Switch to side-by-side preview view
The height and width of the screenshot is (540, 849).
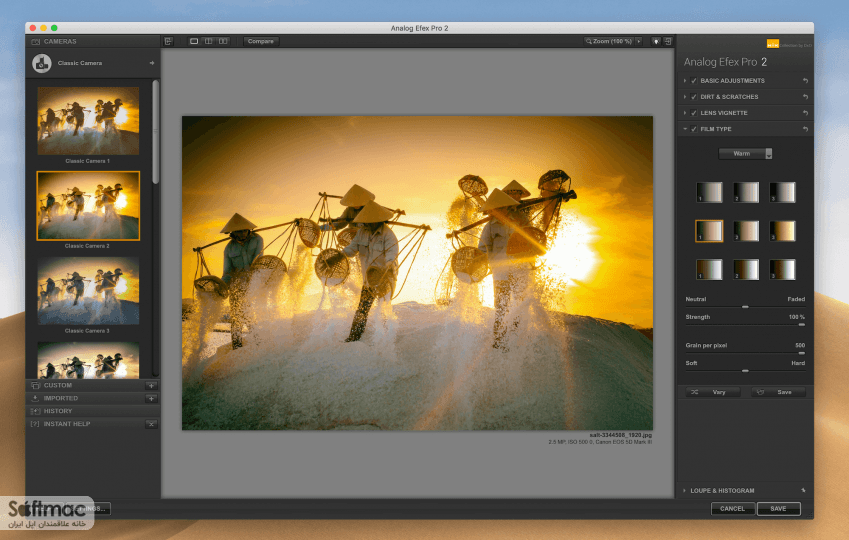pos(223,41)
